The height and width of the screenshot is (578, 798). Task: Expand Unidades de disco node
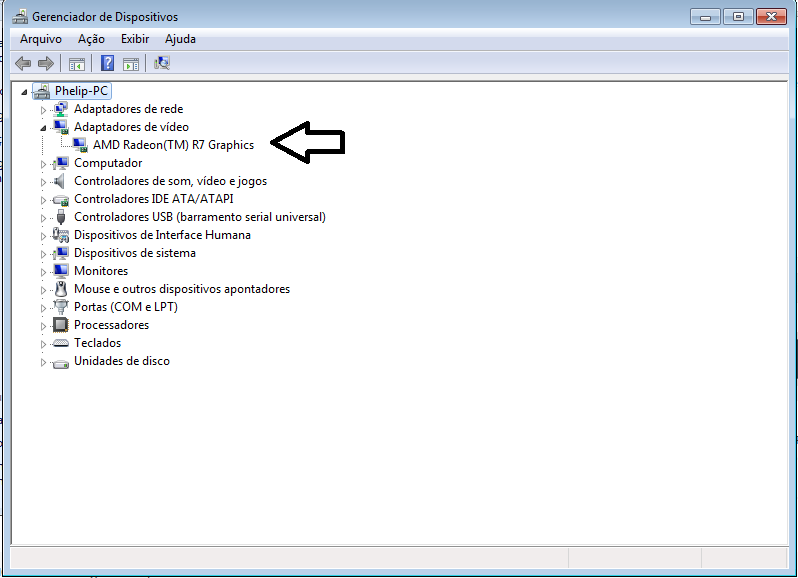tap(43, 362)
